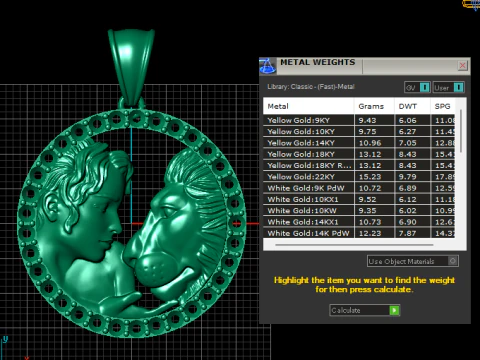Sort by the Metal column header
The height and width of the screenshot is (360, 480).
(x=309, y=106)
